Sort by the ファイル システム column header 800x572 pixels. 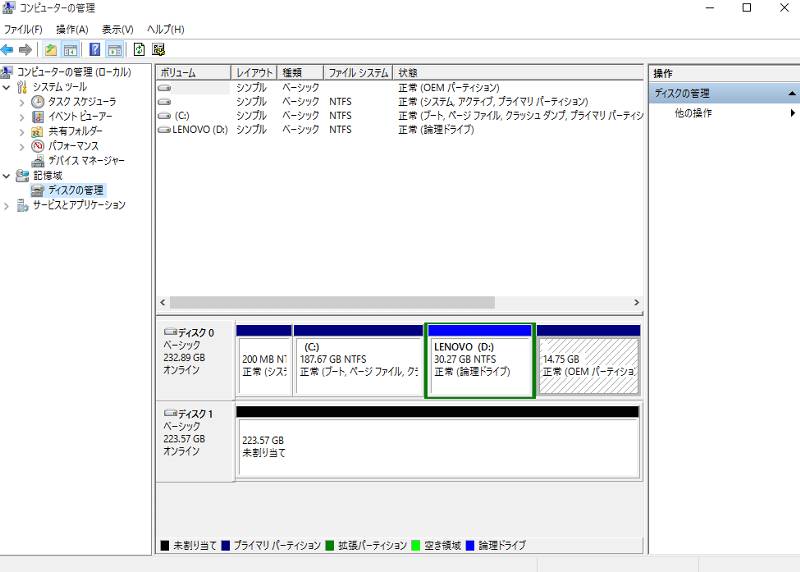pos(358,72)
